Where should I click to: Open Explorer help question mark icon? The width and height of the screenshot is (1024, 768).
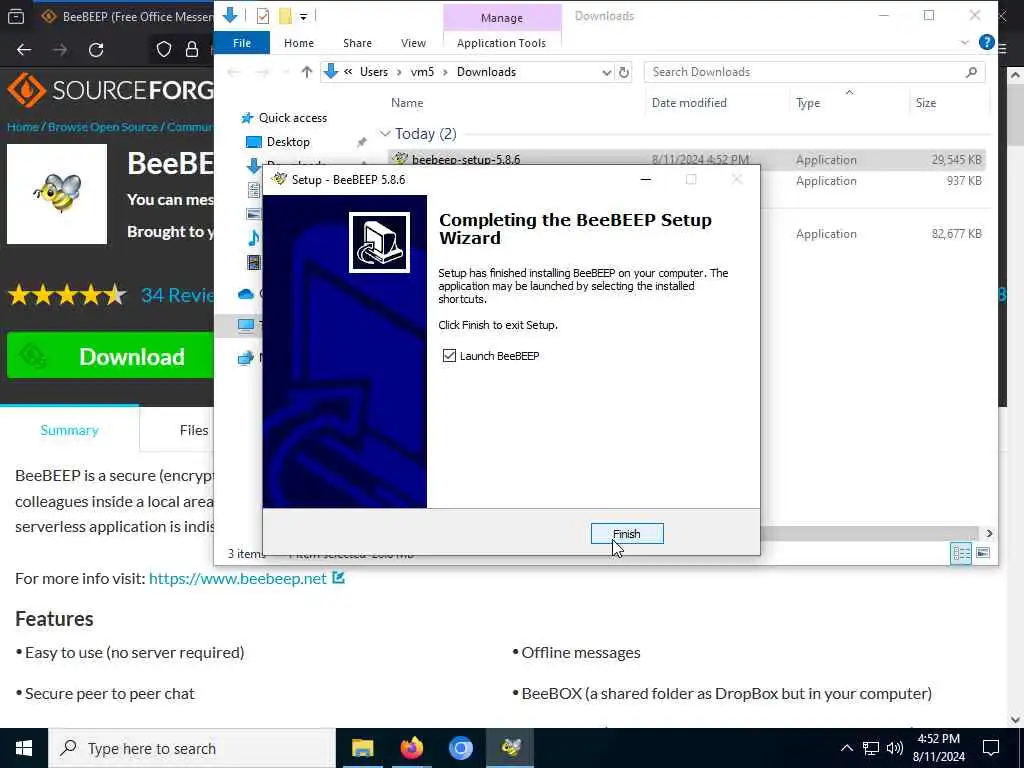pos(986,42)
